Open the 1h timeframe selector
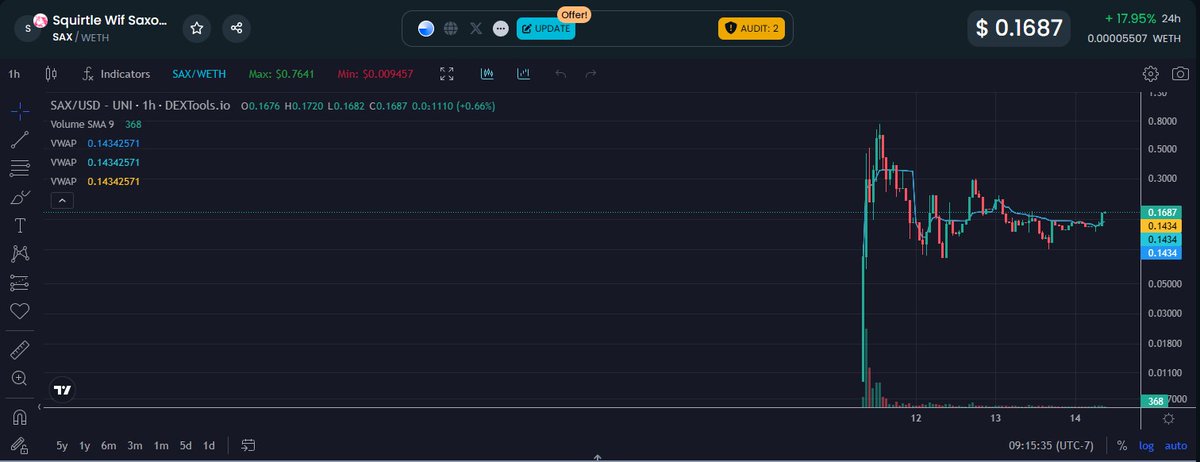This screenshot has width=1200, height=462. 14,74
